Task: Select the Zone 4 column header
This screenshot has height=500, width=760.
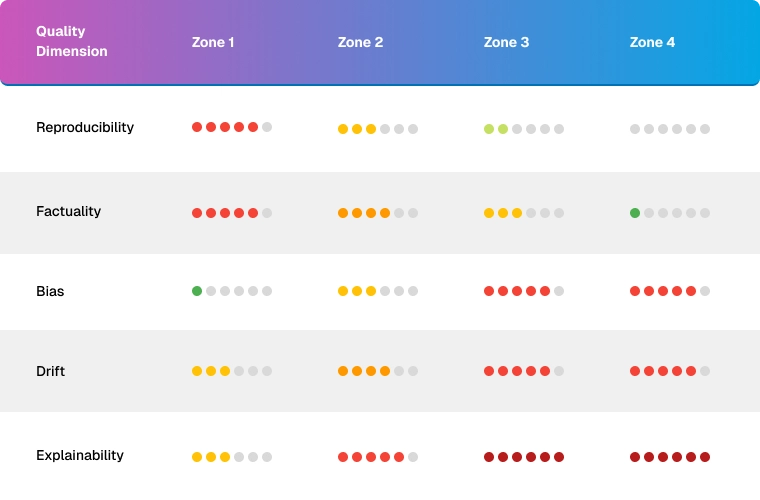Action: pyautogui.click(x=652, y=42)
